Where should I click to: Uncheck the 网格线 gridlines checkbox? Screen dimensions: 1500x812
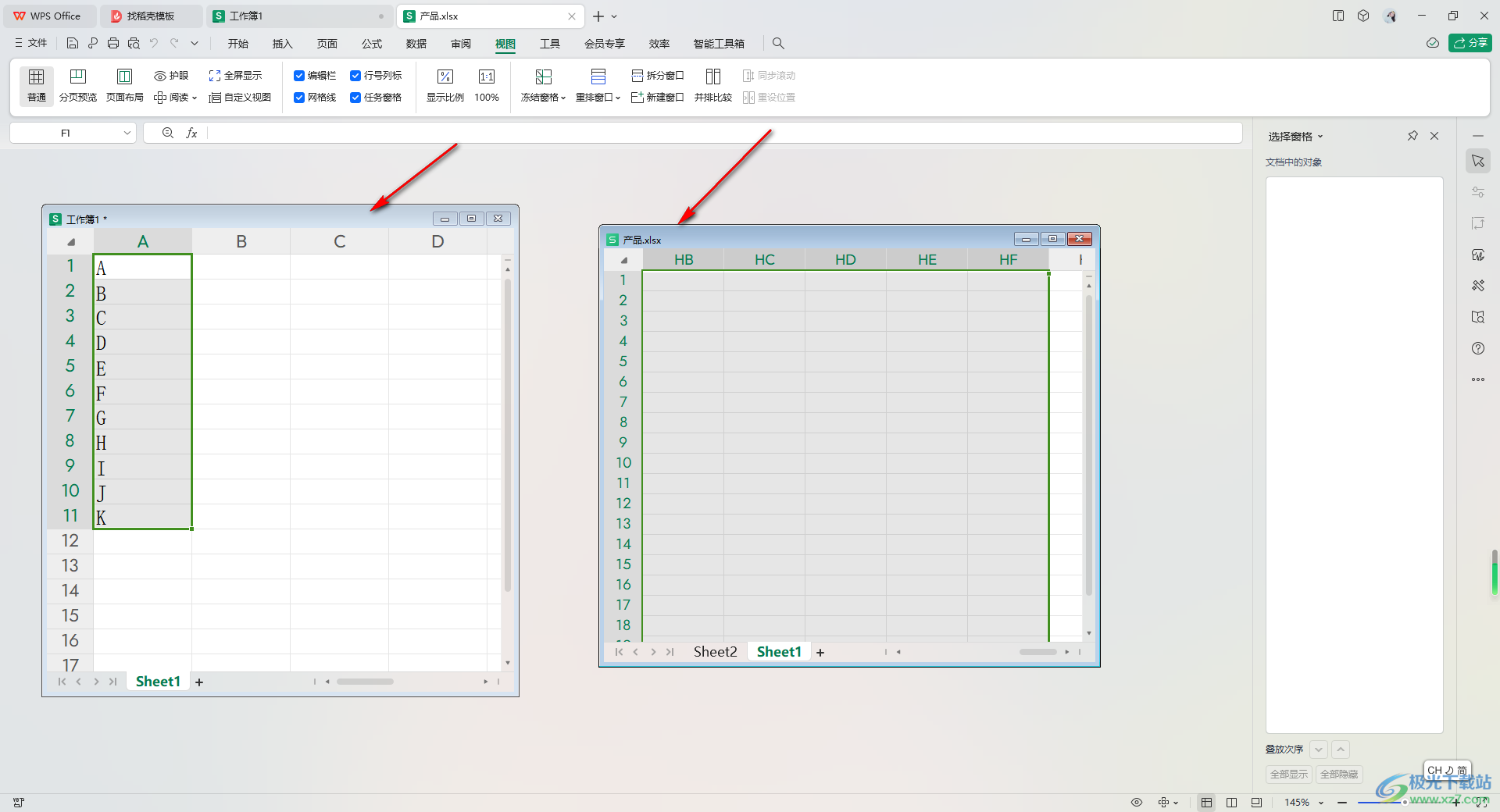coord(299,98)
